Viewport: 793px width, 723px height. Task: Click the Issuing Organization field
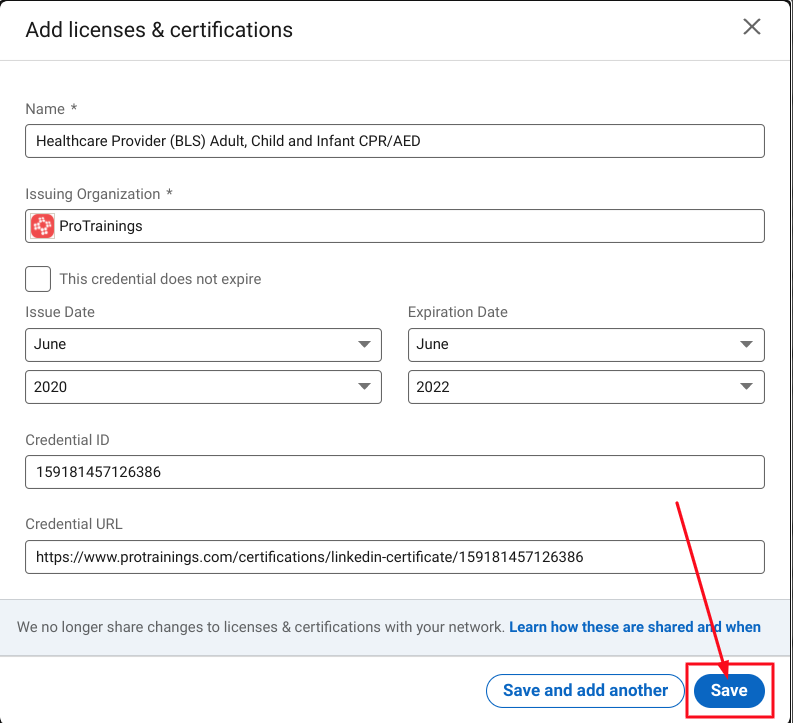[x=395, y=226]
